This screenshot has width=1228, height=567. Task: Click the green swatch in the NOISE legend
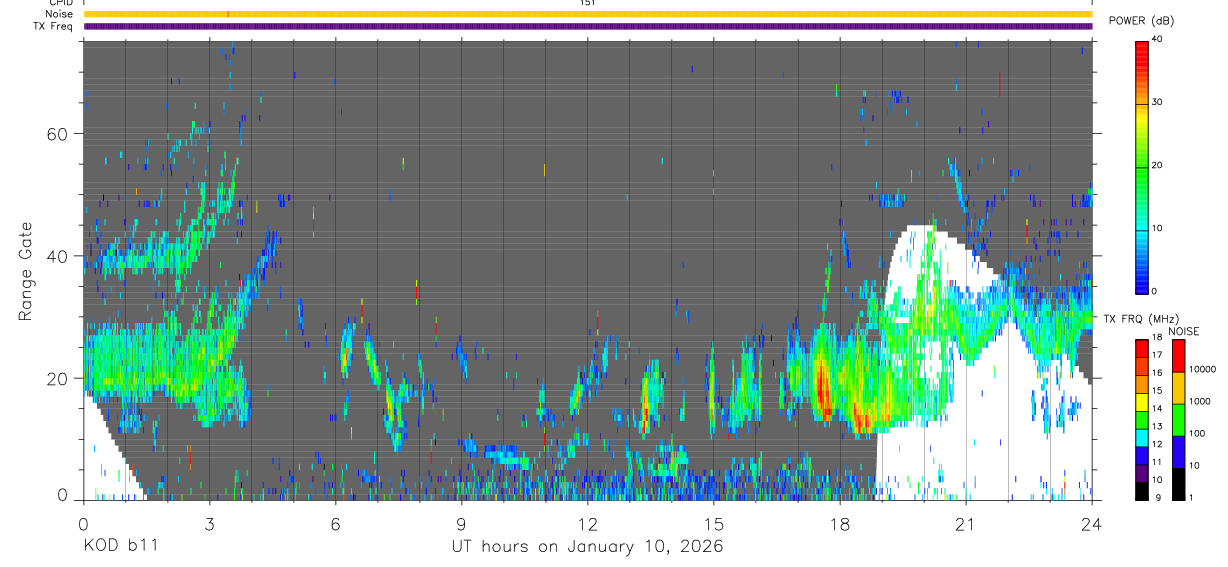[1178, 420]
